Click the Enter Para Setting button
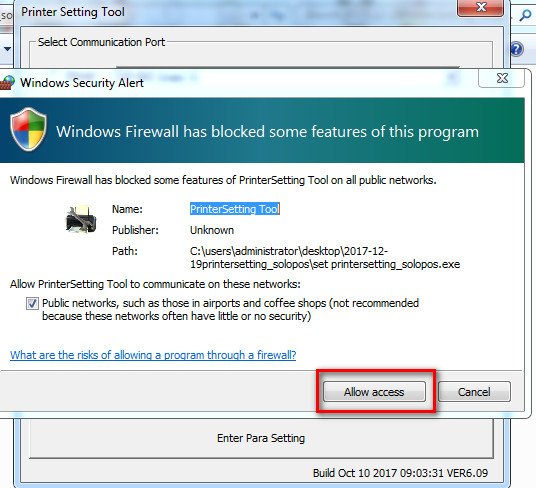Screen dimensions: 536x488 [x=261, y=438]
